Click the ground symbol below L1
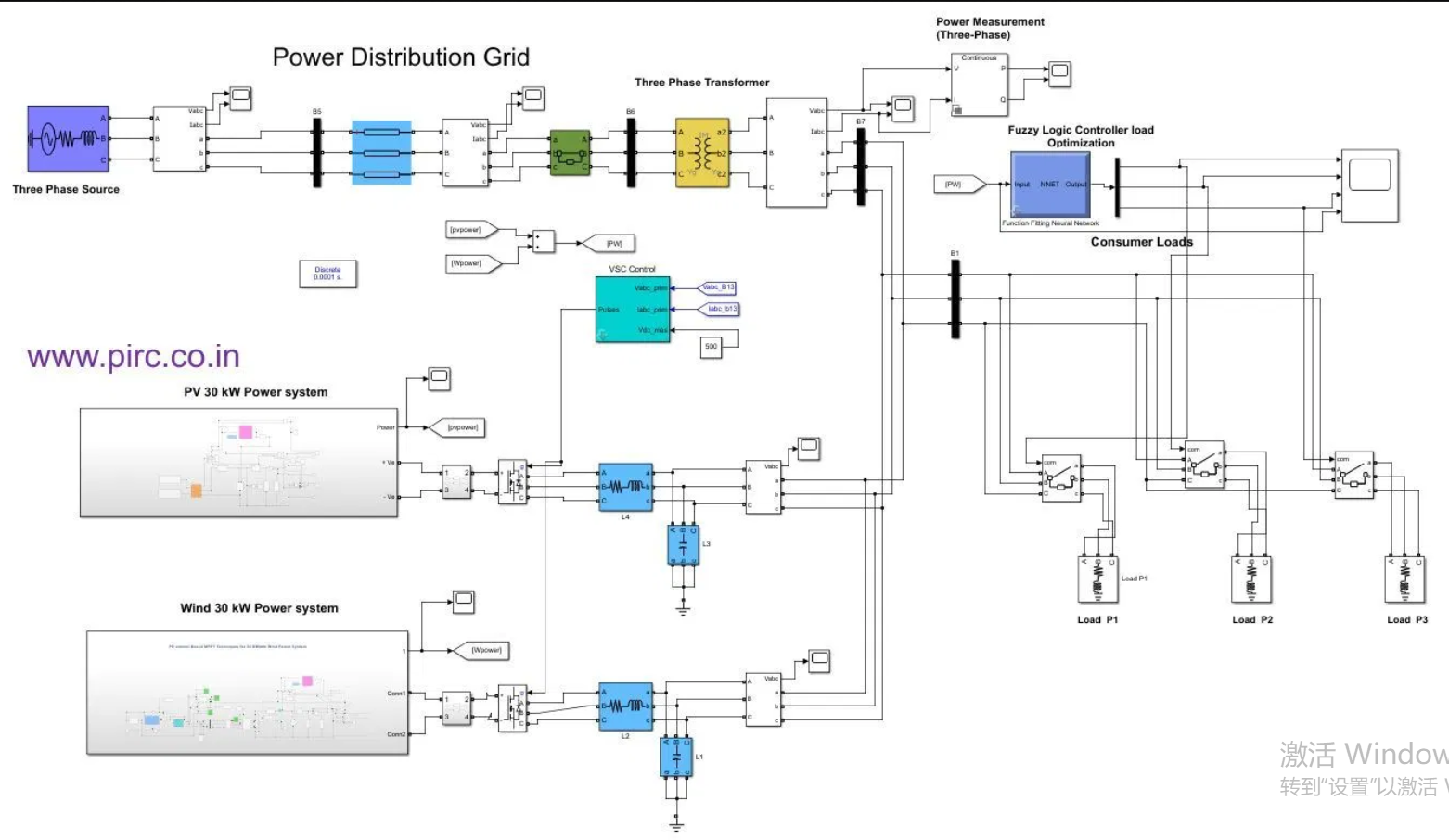This screenshot has width=1449, height=840. pyautogui.click(x=677, y=824)
